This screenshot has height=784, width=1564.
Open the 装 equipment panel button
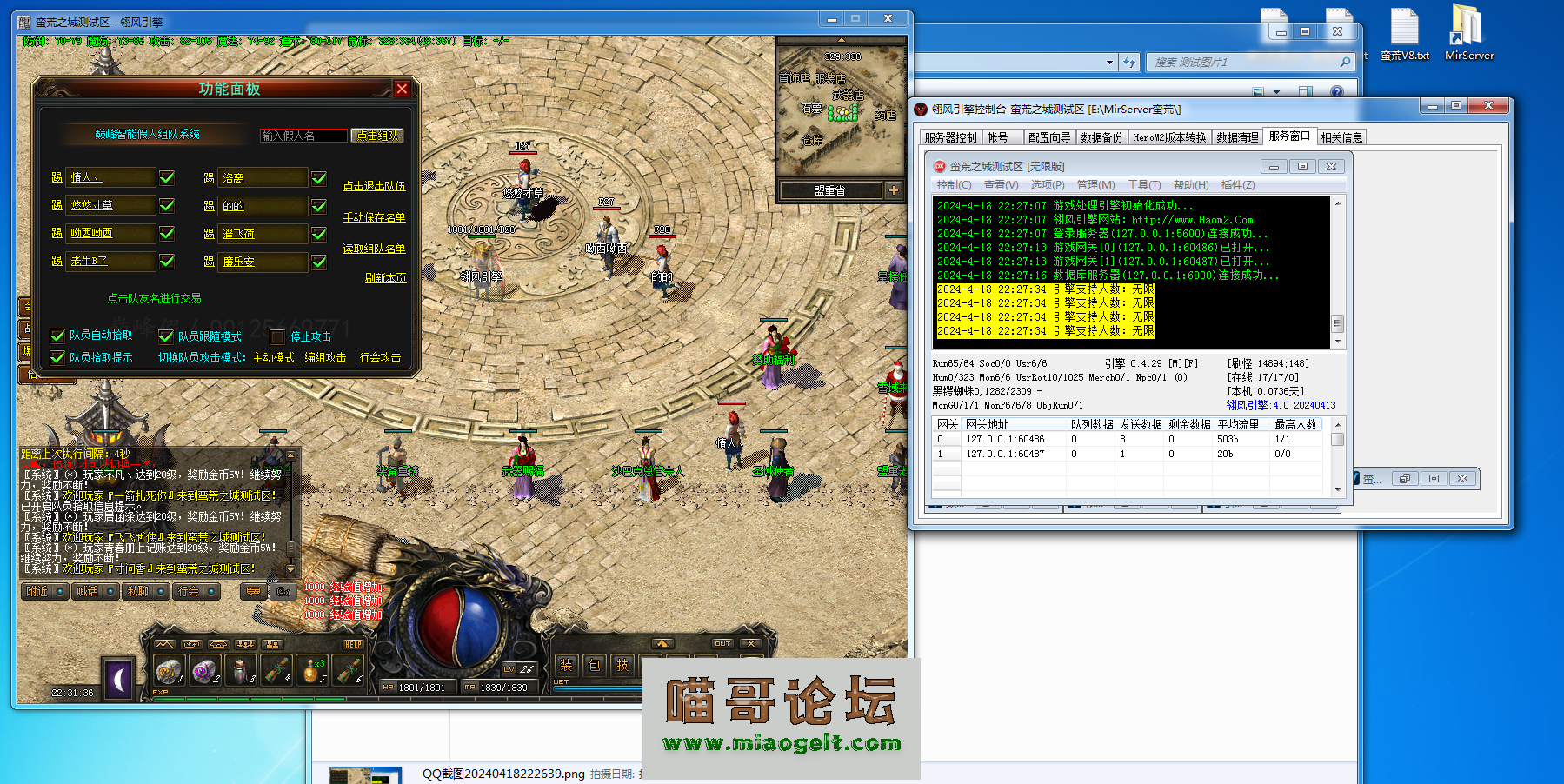[x=566, y=665]
